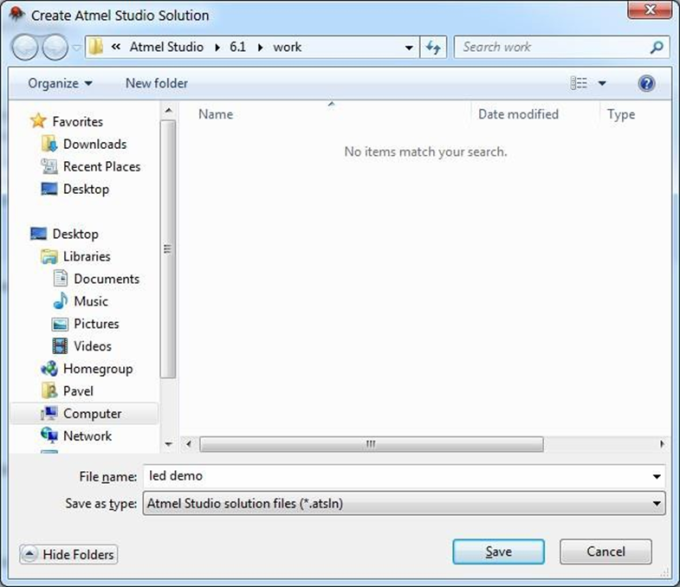Screen dimensions: 680x587
Task: Select the Pavel label in the tree
Action: pos(78,391)
